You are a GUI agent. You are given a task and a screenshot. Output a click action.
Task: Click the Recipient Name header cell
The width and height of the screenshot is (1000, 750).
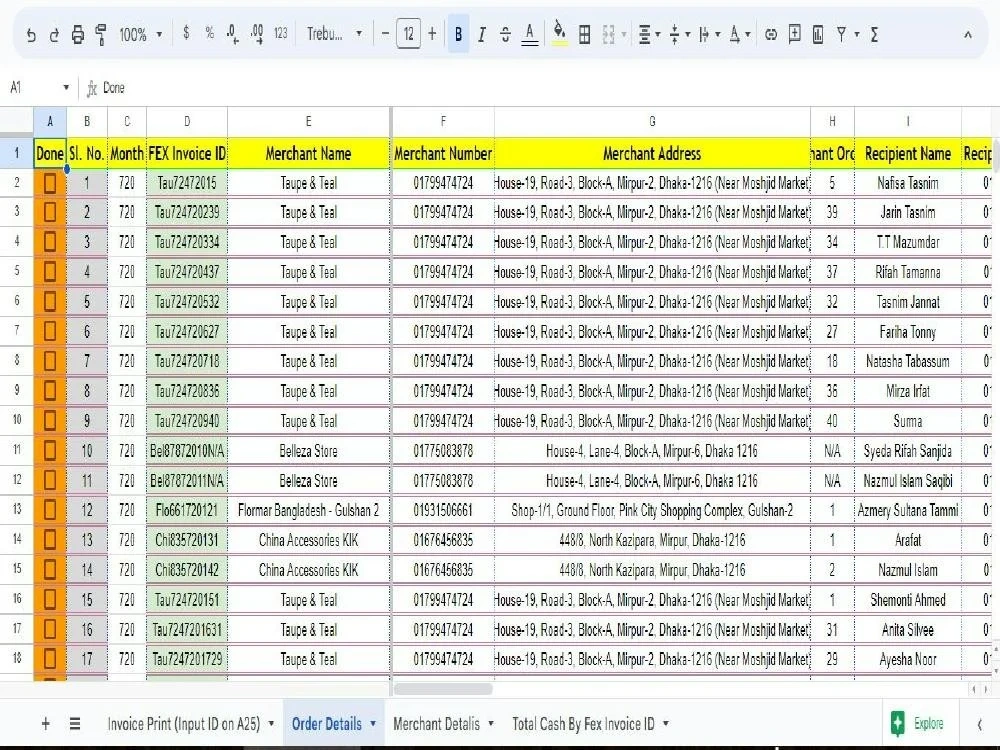908,154
